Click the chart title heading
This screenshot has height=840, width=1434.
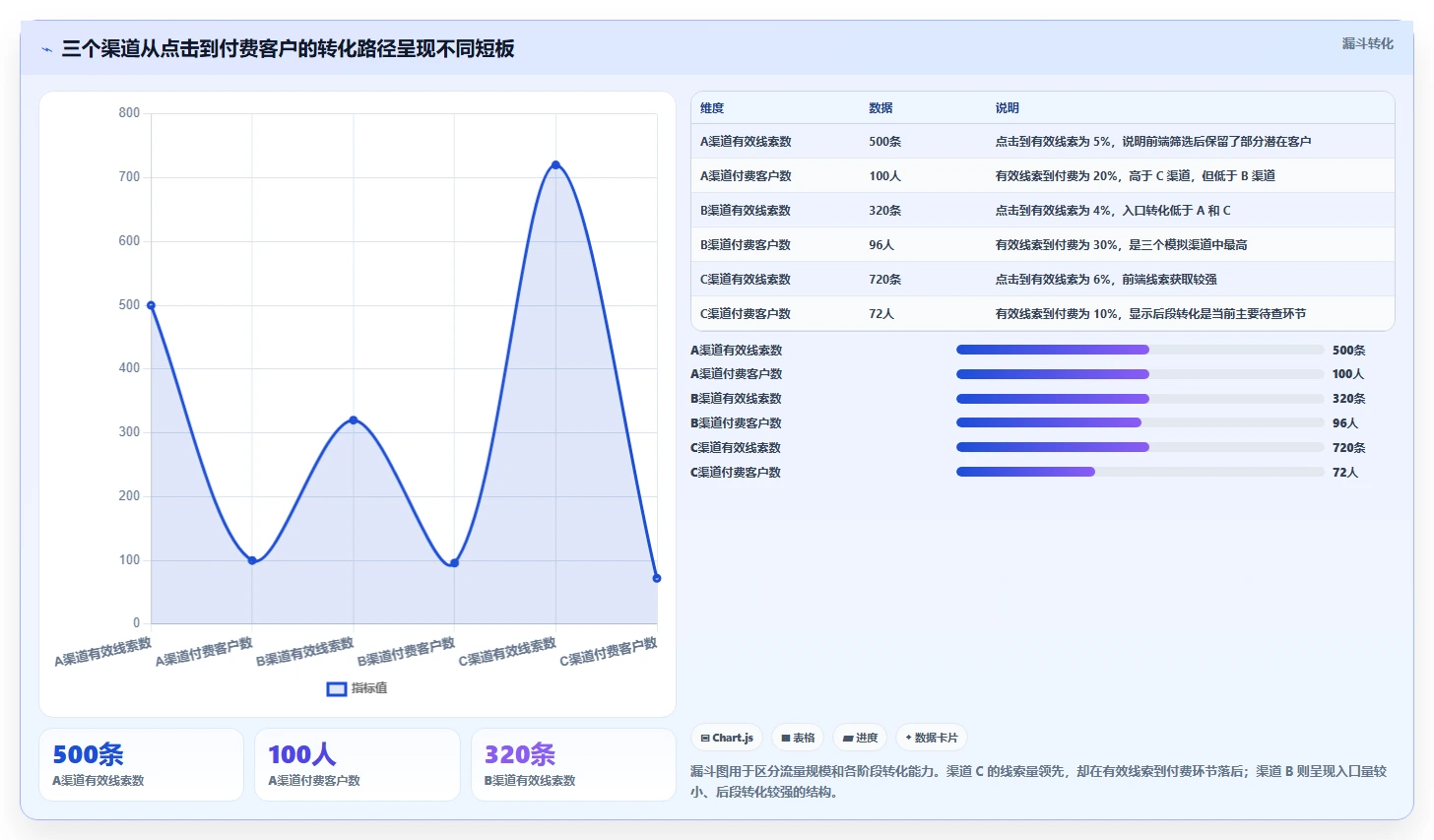[288, 49]
